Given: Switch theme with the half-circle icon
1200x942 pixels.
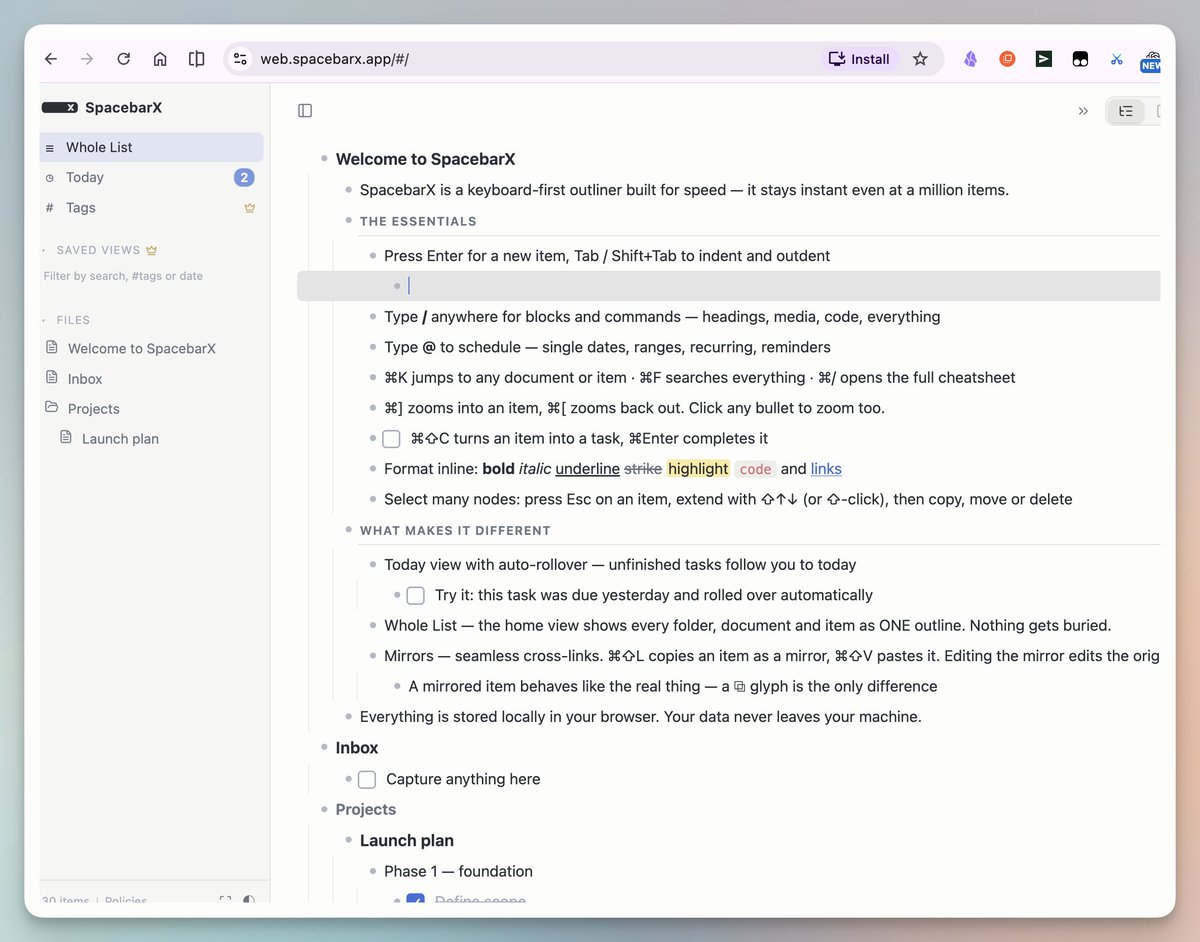Looking at the screenshot, I should (249, 901).
